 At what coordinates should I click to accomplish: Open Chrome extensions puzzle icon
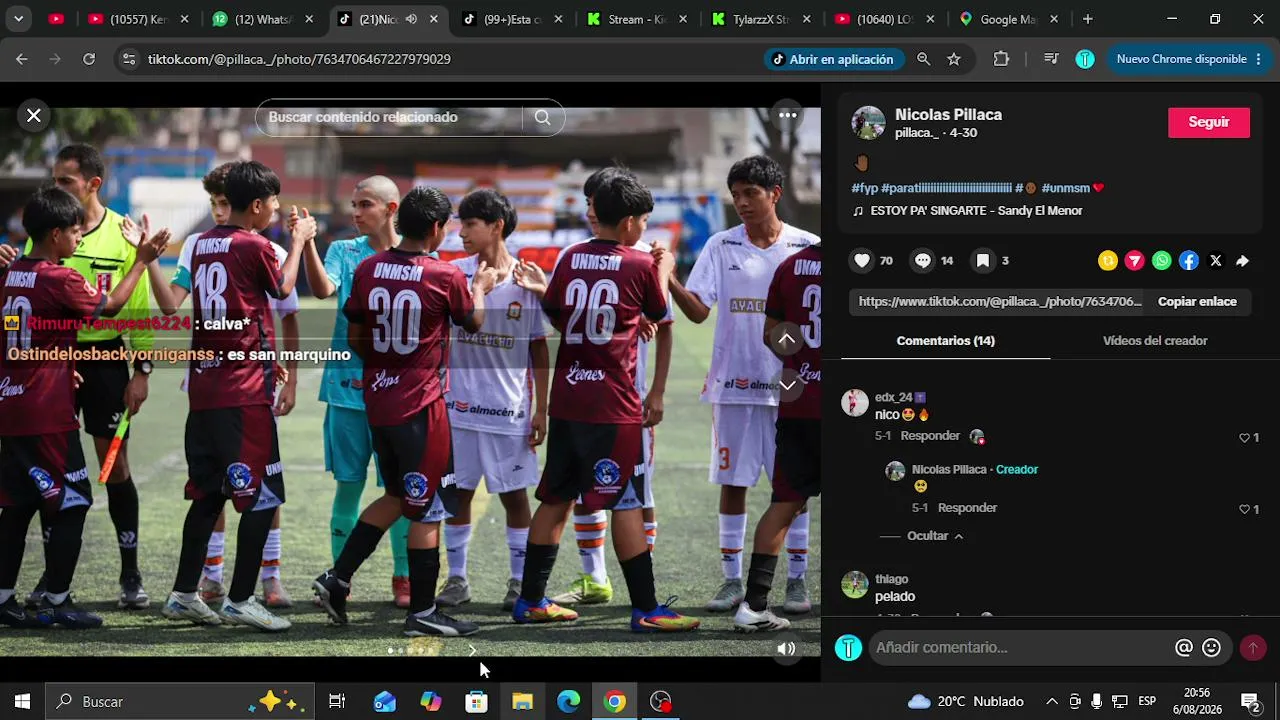coord(1001,59)
